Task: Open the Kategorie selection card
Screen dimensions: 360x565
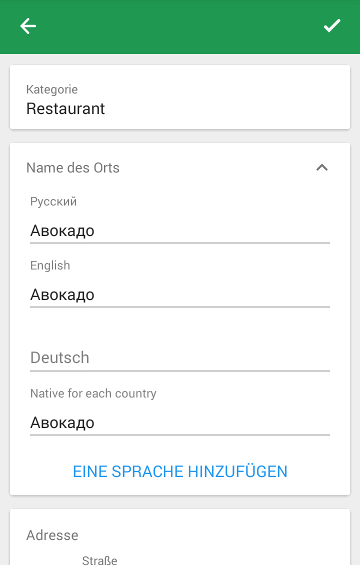Action: (x=180, y=97)
